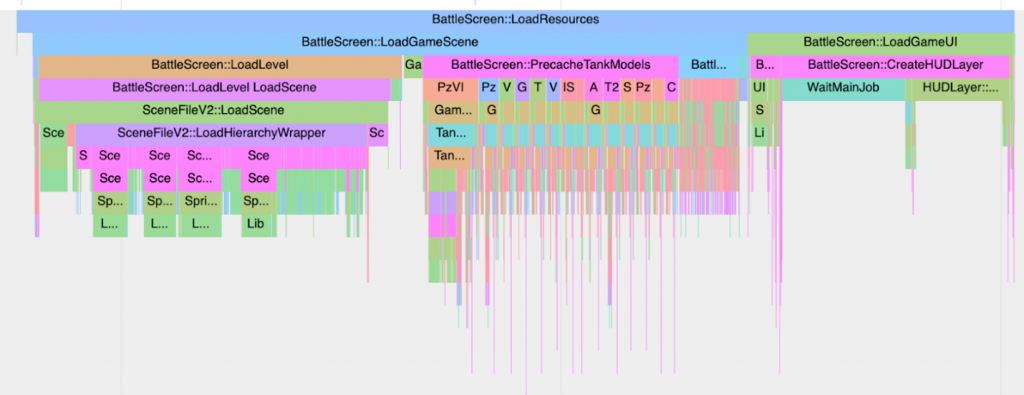Select the green Lib block
1024x395 pixels.
(x=258, y=223)
